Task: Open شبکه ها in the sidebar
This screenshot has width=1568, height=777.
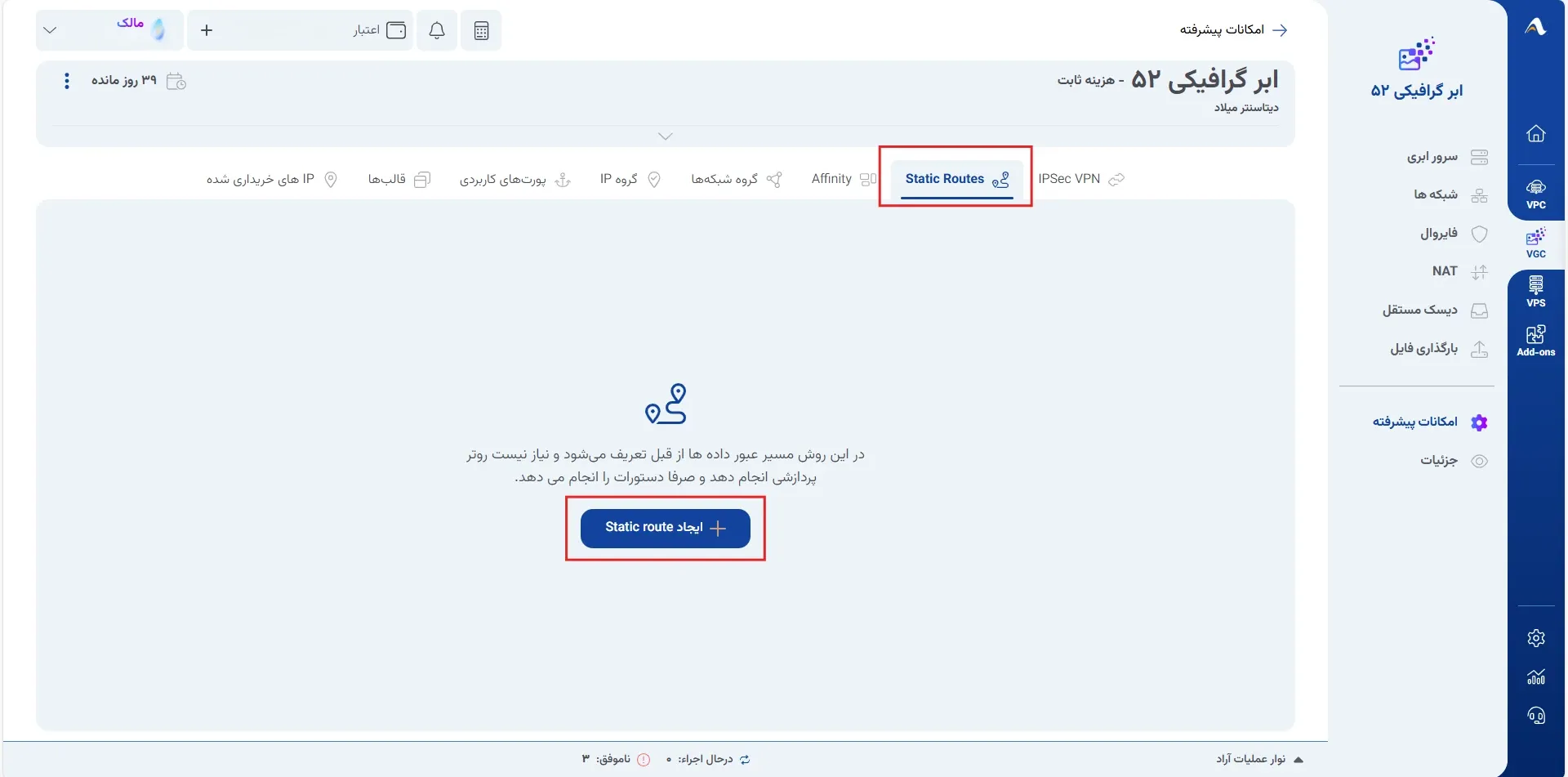Action: (1450, 194)
